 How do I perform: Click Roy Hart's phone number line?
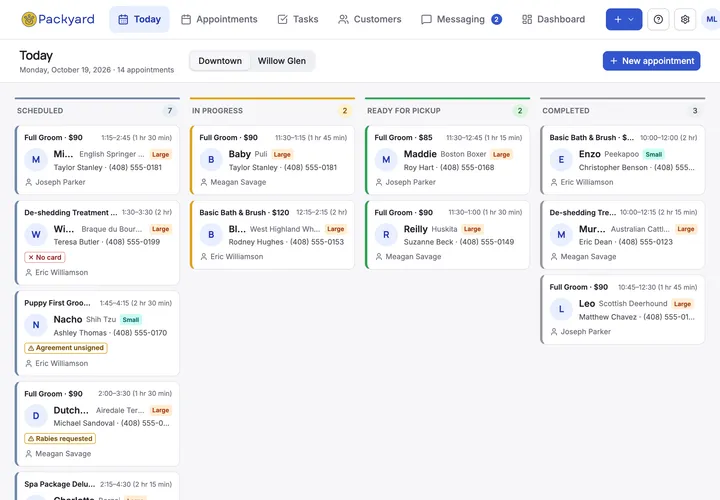coord(449,168)
